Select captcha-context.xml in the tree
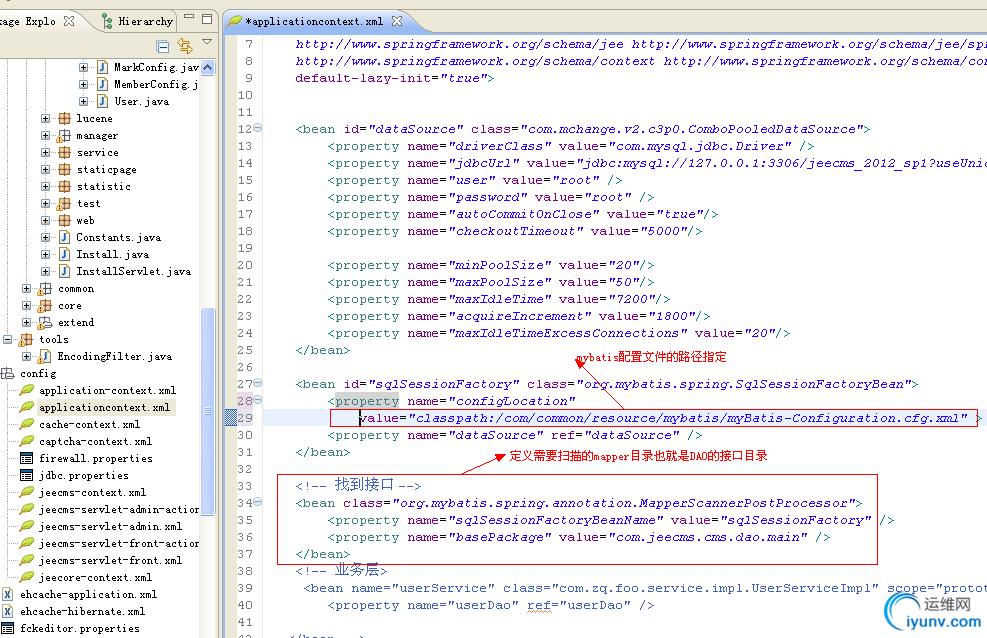Viewport: 987px width, 638px height. 95,441
